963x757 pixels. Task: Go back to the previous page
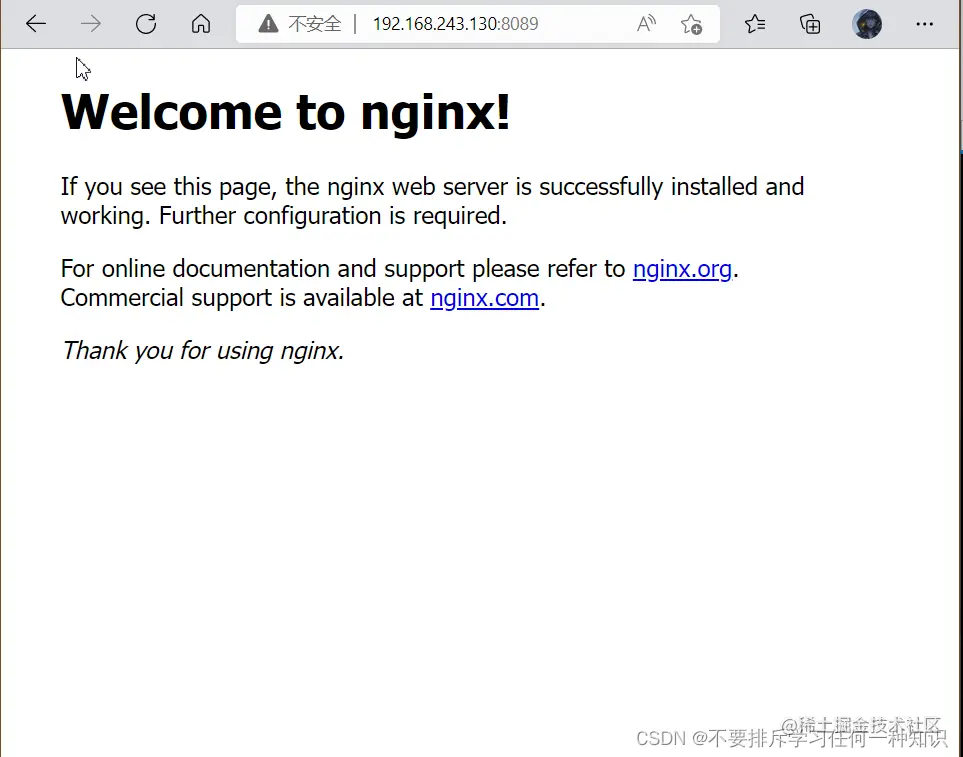tap(36, 24)
